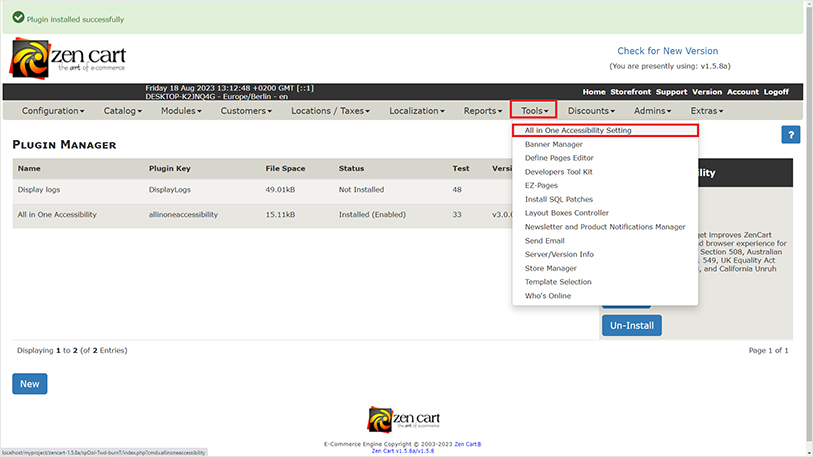
Task: Expand the Admins dropdown menu
Action: [652, 110]
